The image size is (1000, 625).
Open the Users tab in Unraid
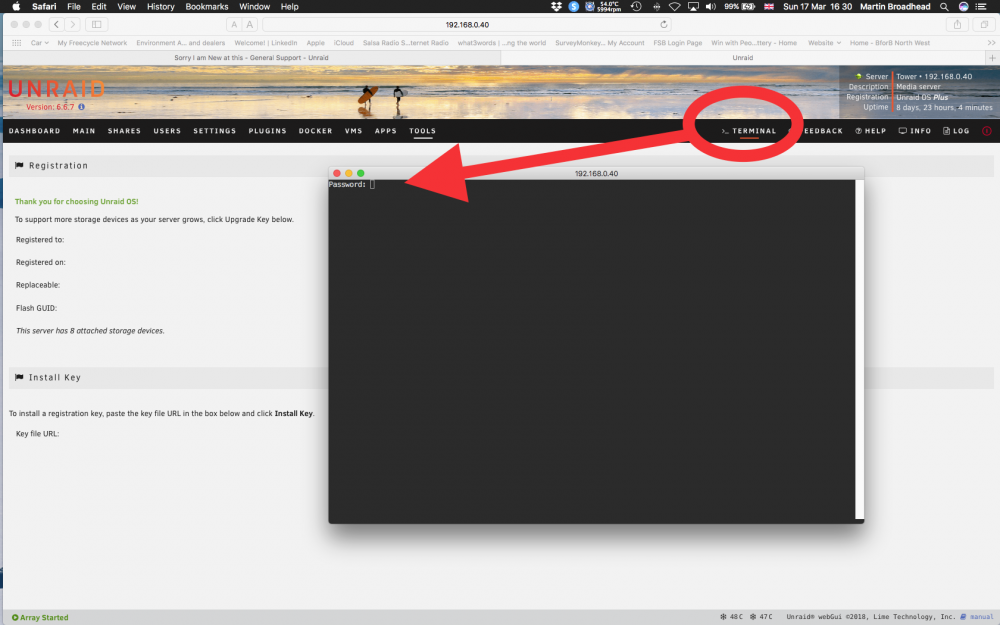(167, 131)
